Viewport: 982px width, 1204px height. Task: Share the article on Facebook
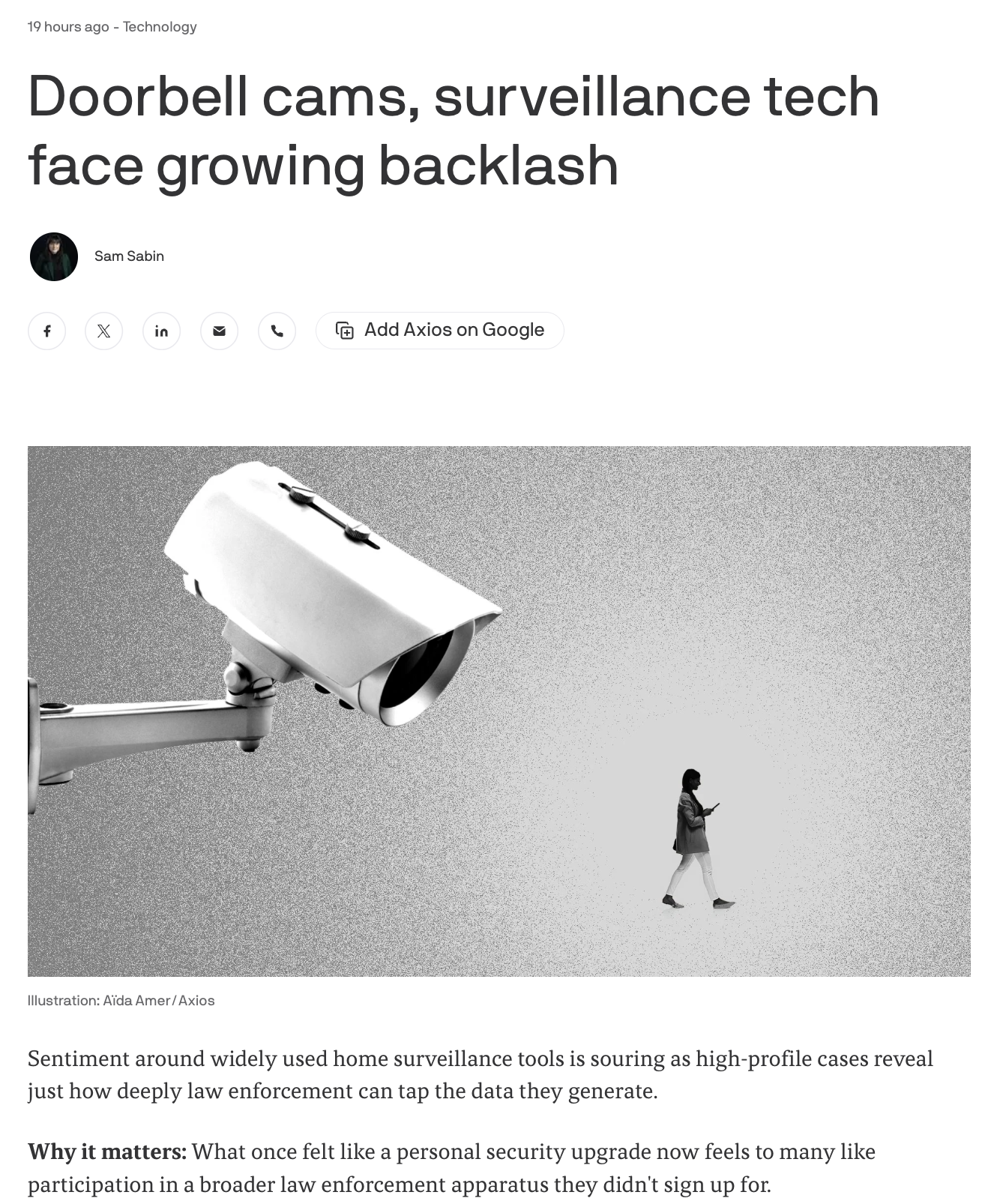(x=46, y=331)
